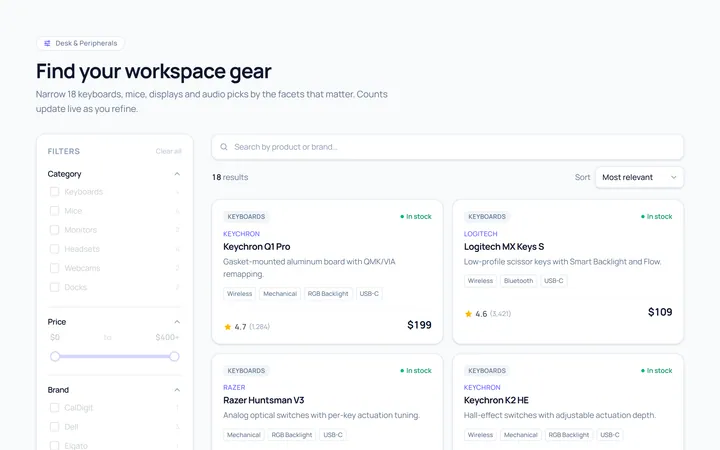Click the USB-C tag on Logitech MX Keys S
Viewport: 720px width, 450px height.
pyautogui.click(x=554, y=281)
